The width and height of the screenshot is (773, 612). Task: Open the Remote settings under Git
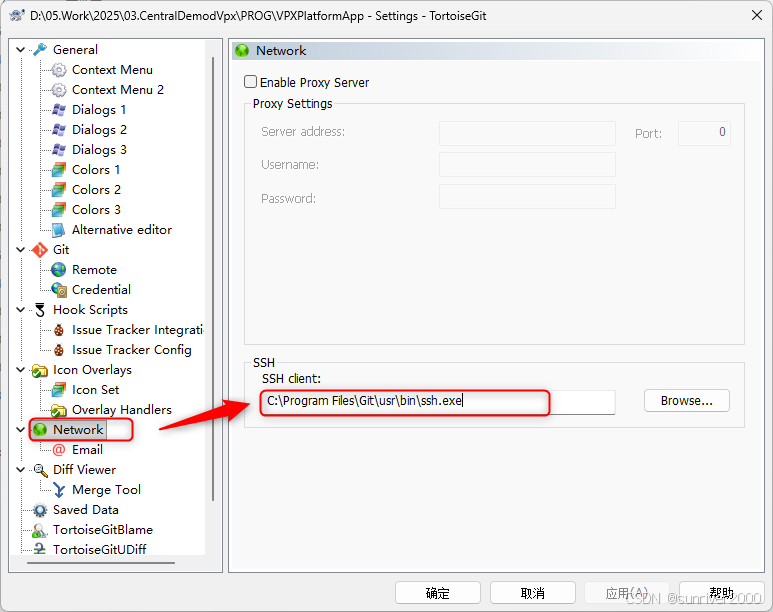click(x=94, y=270)
